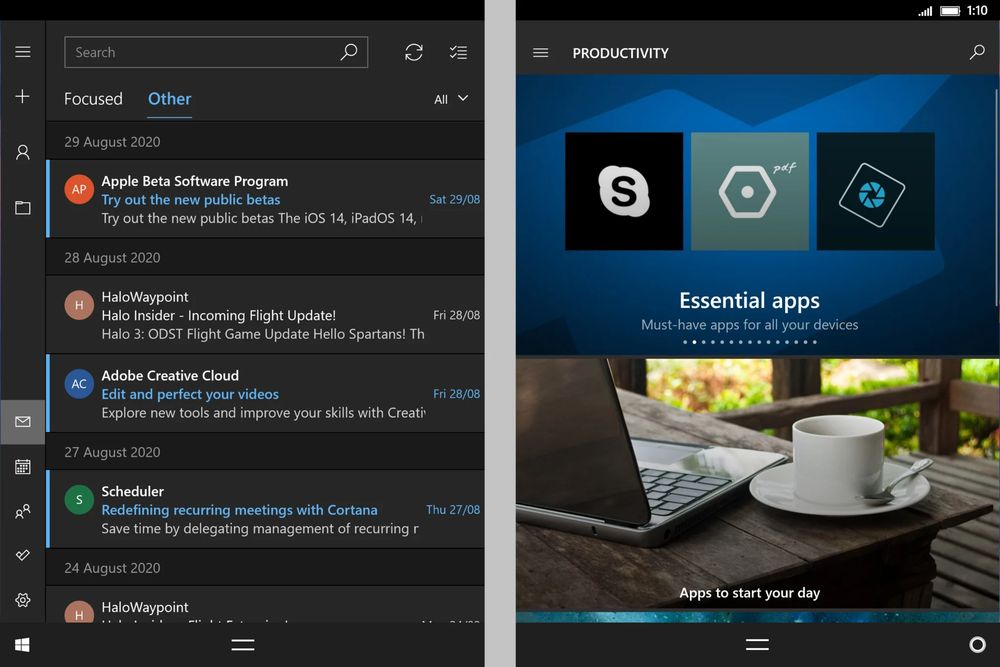Image resolution: width=1000 pixels, height=667 pixels.
Task: Open the Skype app tile
Action: (x=624, y=191)
